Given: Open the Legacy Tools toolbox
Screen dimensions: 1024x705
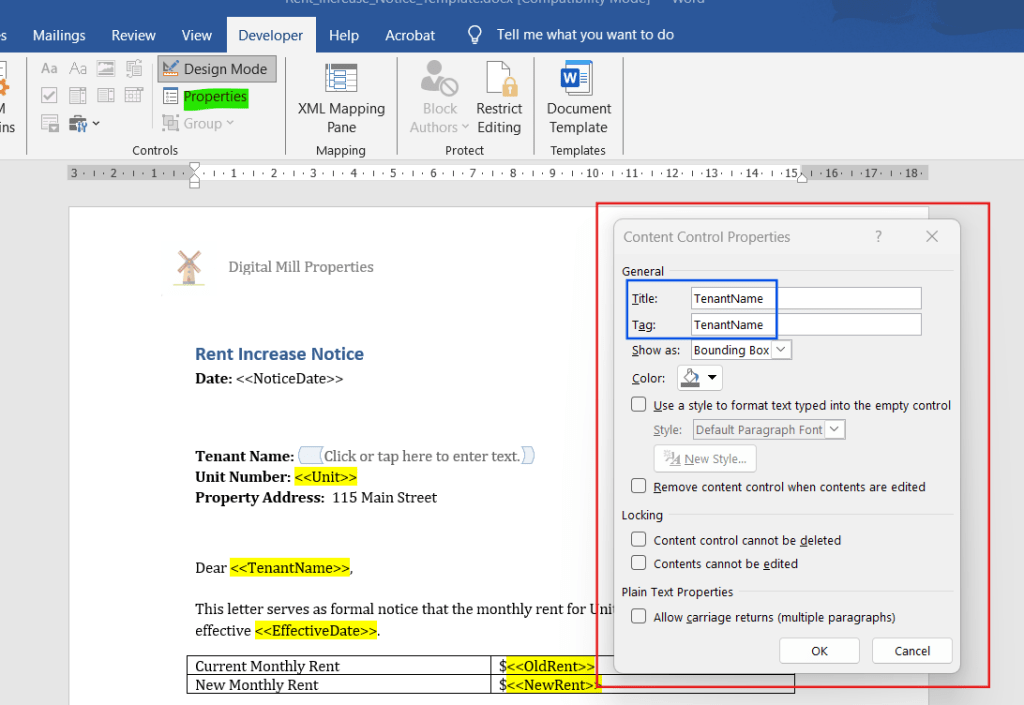Looking at the screenshot, I should (84, 123).
